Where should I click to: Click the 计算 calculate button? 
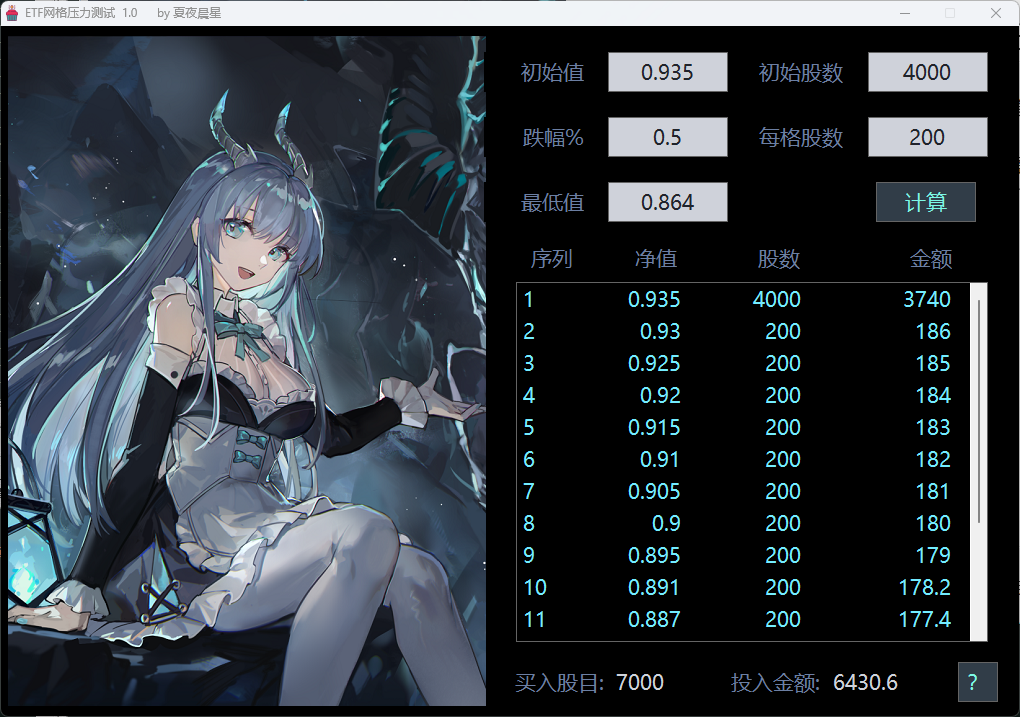926,202
